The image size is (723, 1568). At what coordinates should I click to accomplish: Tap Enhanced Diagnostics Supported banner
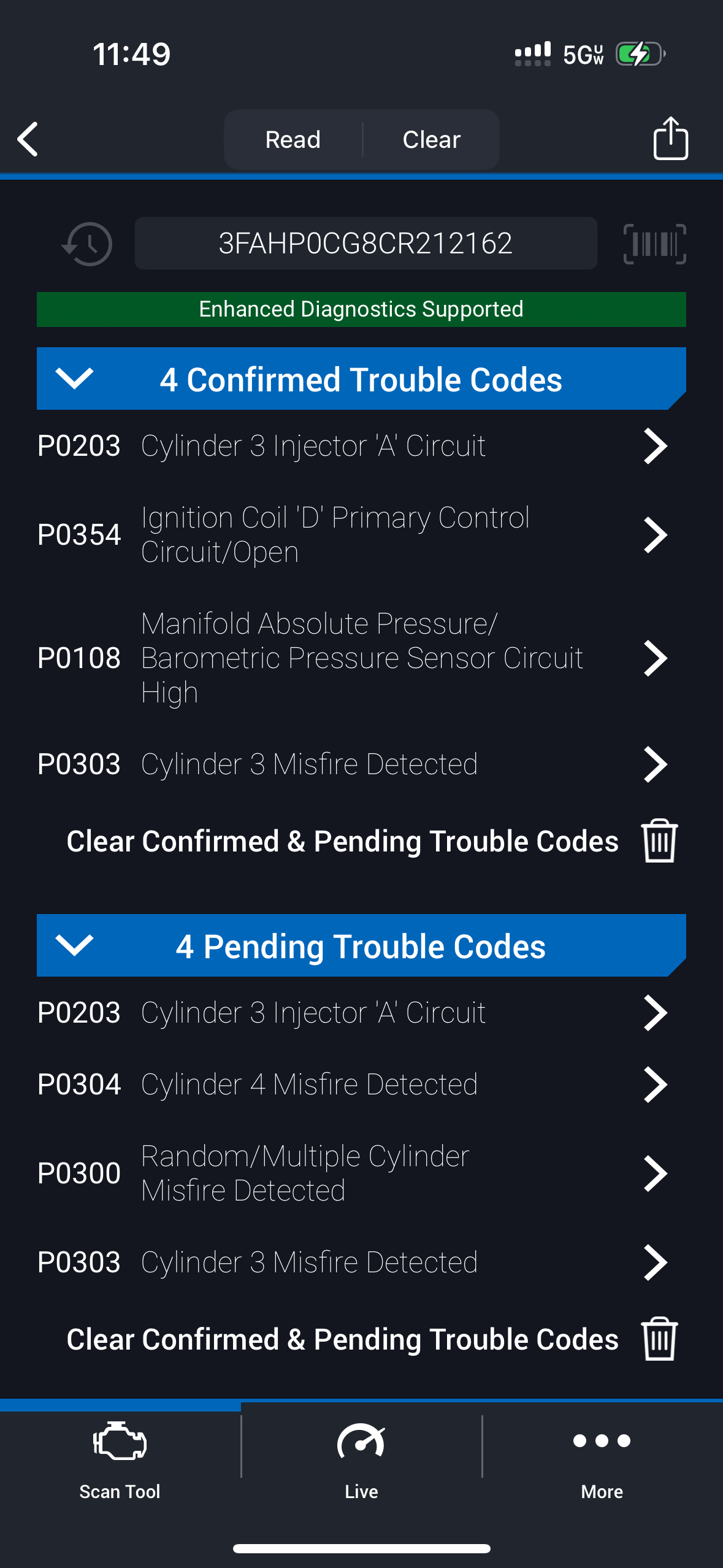[361, 309]
